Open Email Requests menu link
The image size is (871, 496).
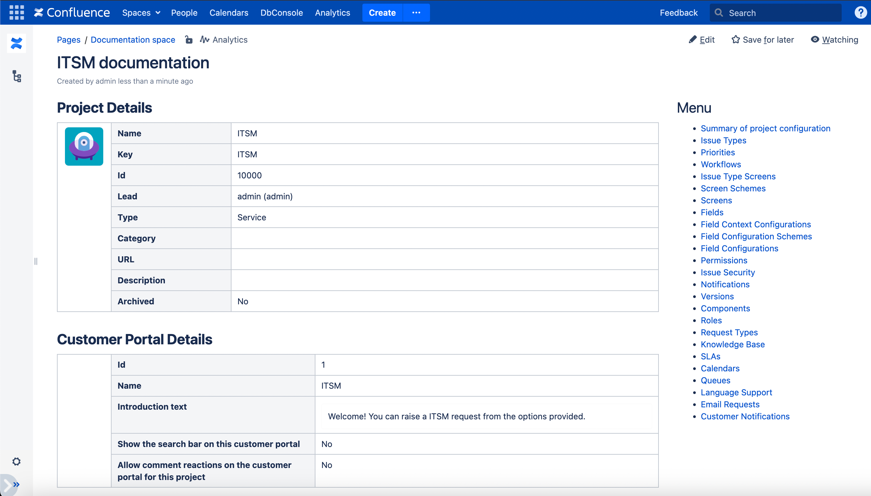coord(730,404)
